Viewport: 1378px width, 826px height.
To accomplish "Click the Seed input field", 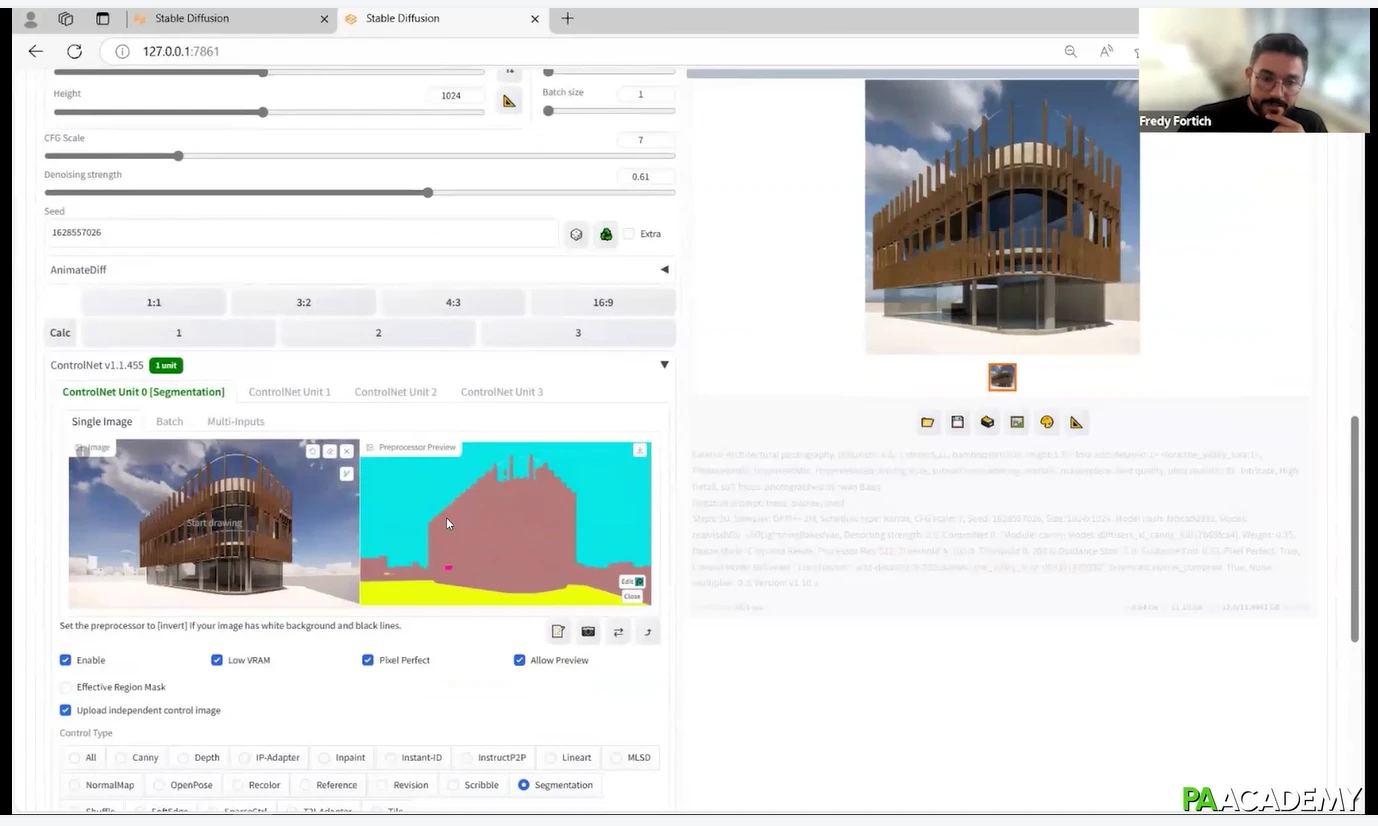I will click(301, 233).
